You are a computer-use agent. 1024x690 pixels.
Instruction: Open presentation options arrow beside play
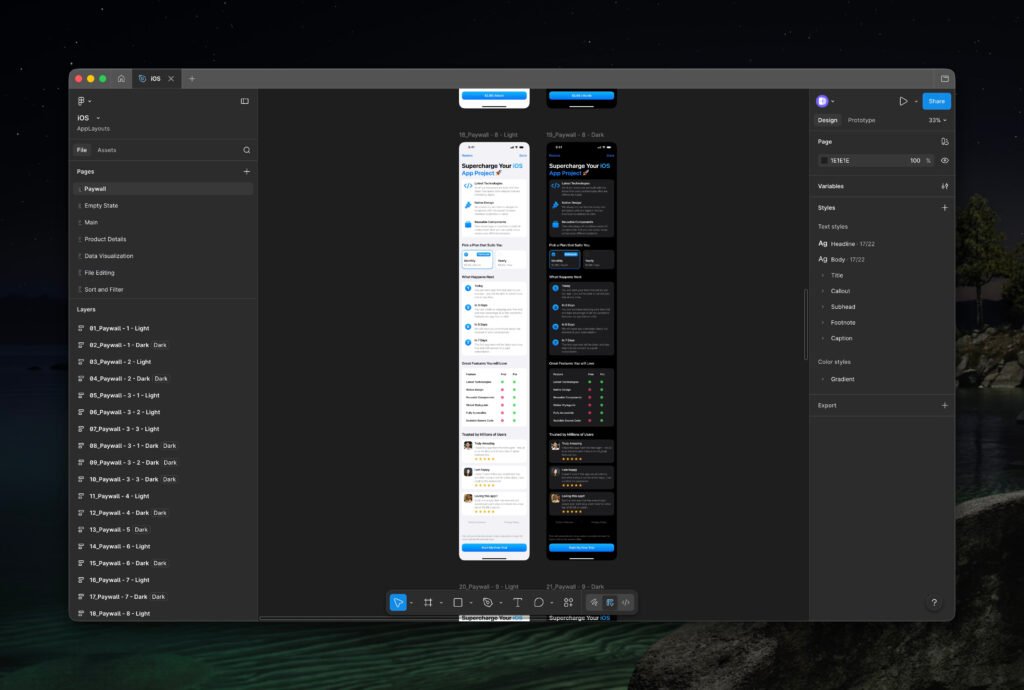click(916, 101)
